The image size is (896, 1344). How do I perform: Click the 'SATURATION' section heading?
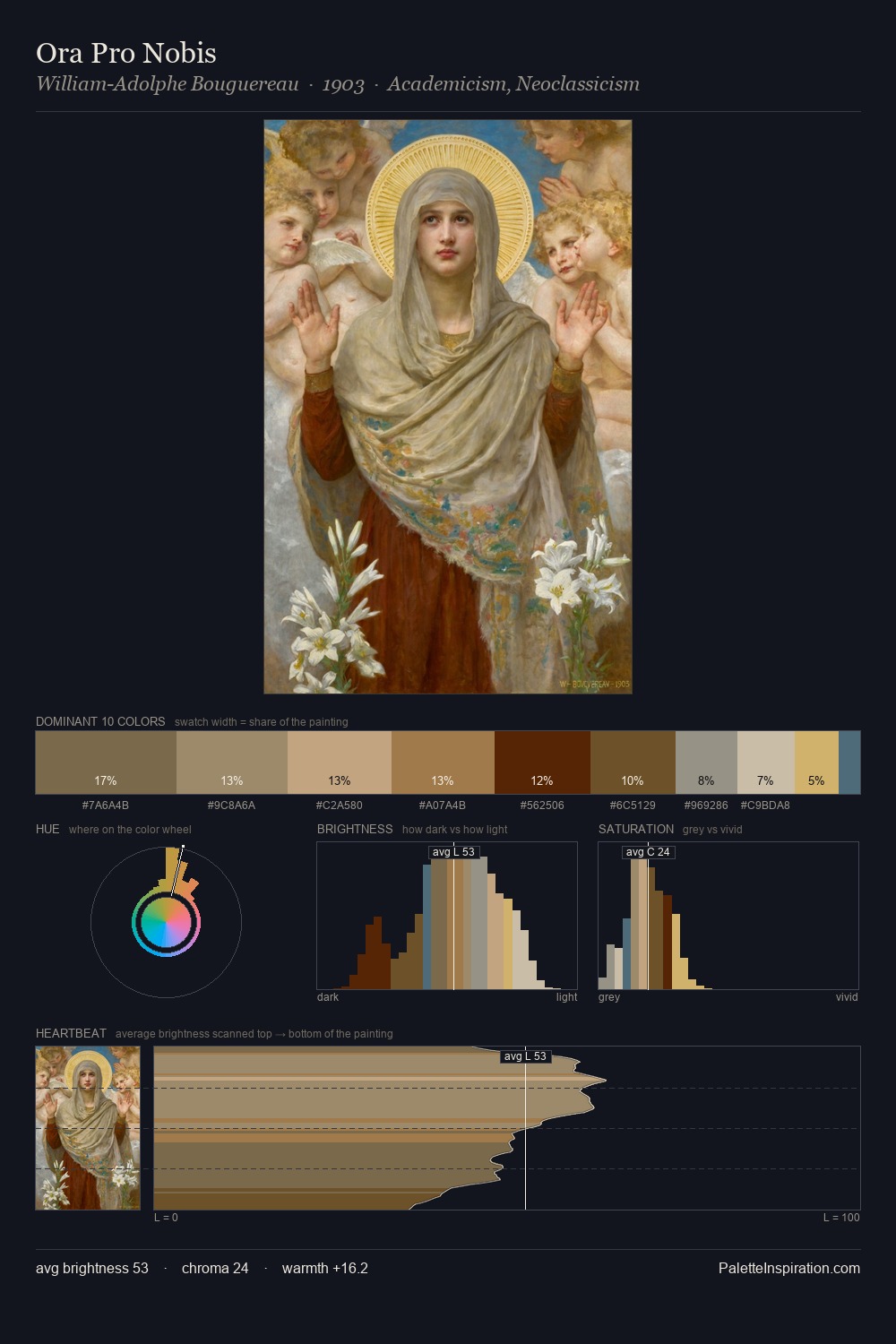pos(636,829)
